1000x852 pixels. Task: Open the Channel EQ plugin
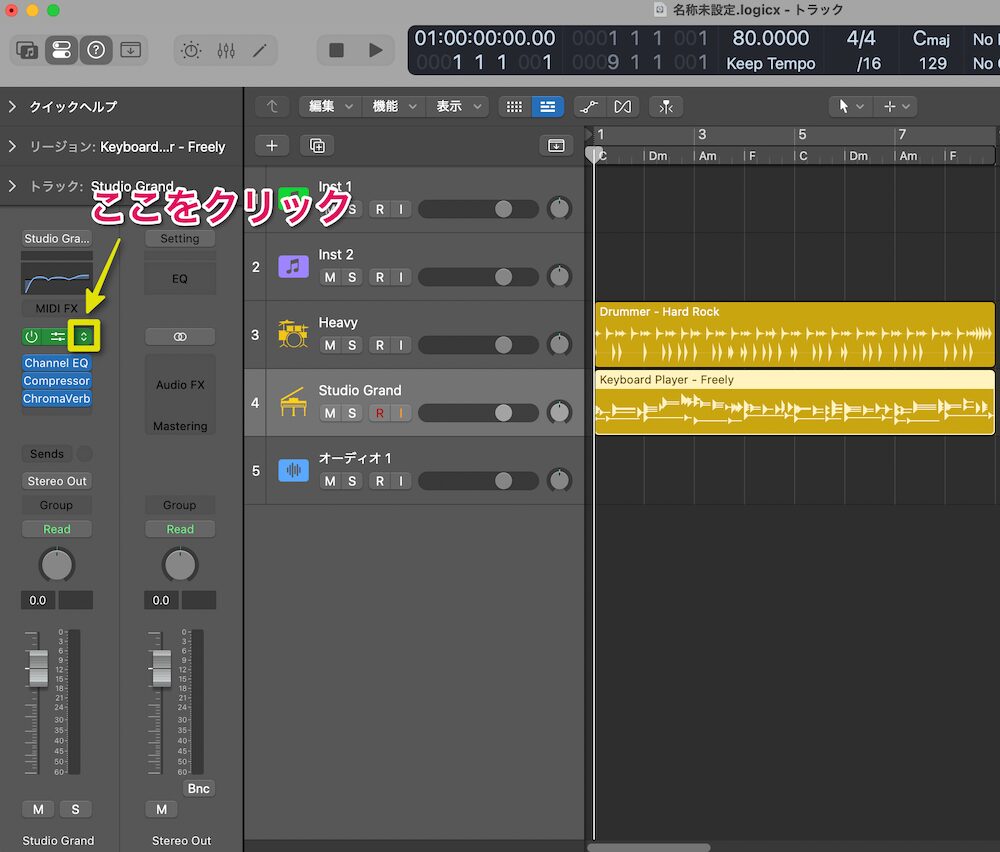click(x=56, y=363)
